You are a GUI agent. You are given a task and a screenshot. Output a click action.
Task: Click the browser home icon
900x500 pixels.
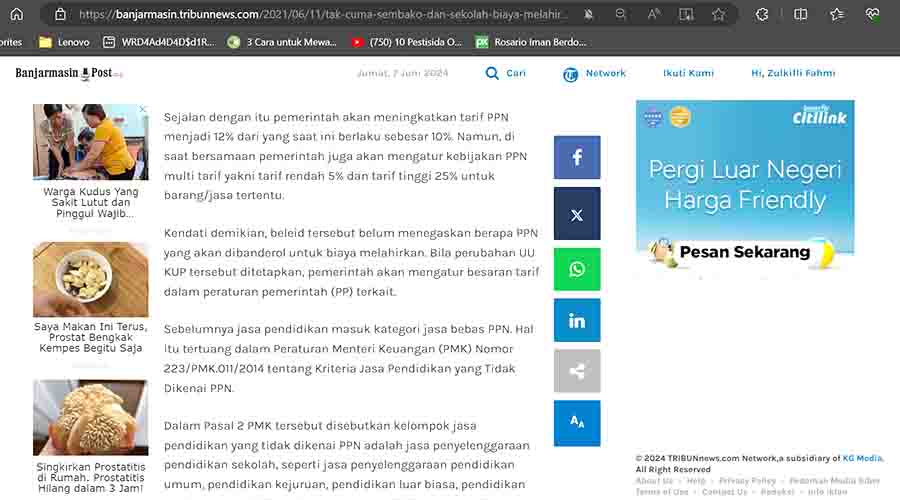tap(16, 14)
